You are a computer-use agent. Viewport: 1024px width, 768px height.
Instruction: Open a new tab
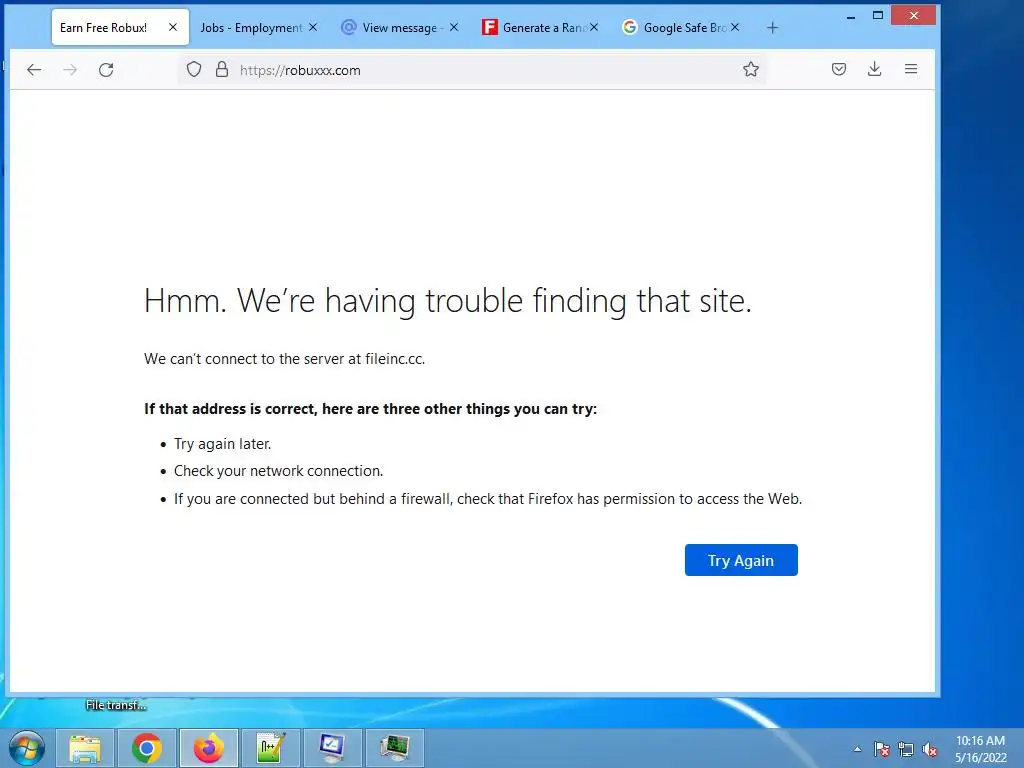coord(773,27)
